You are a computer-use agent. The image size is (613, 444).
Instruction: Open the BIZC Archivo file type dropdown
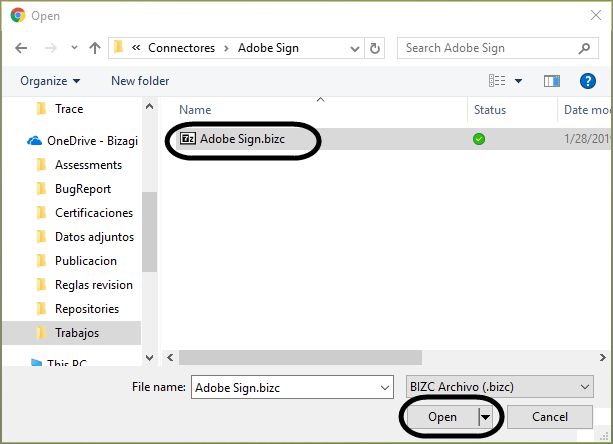pos(500,387)
